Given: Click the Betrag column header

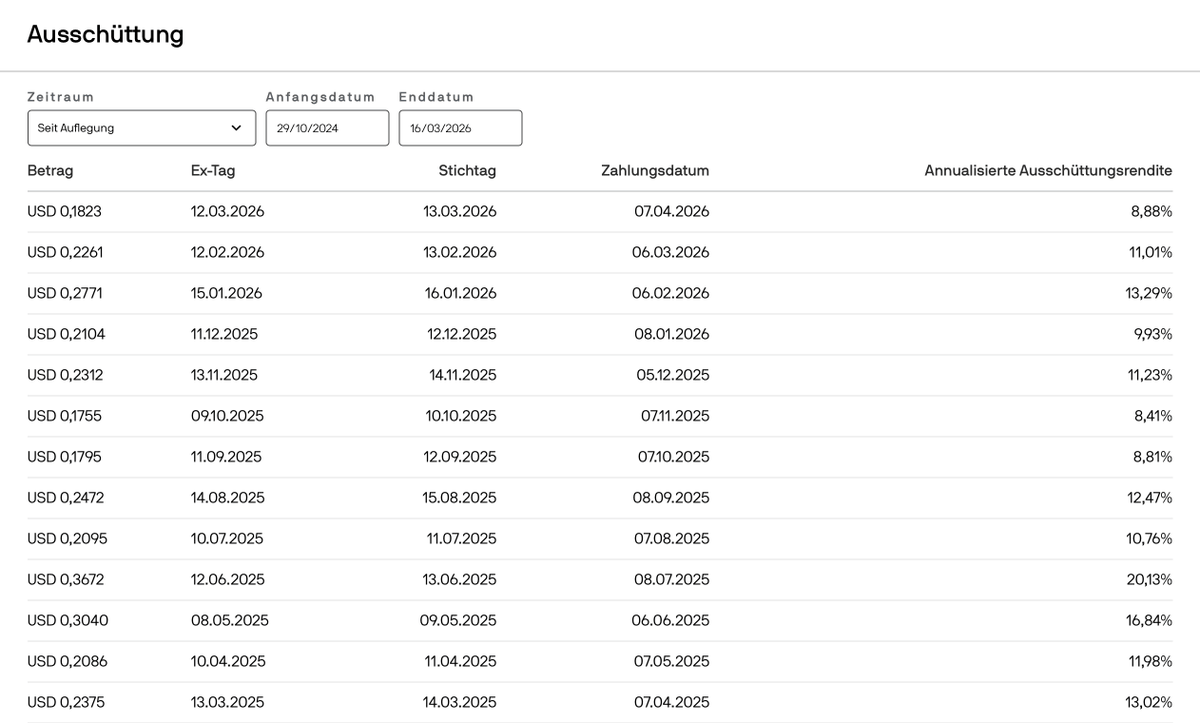Looking at the screenshot, I should 50,171.
